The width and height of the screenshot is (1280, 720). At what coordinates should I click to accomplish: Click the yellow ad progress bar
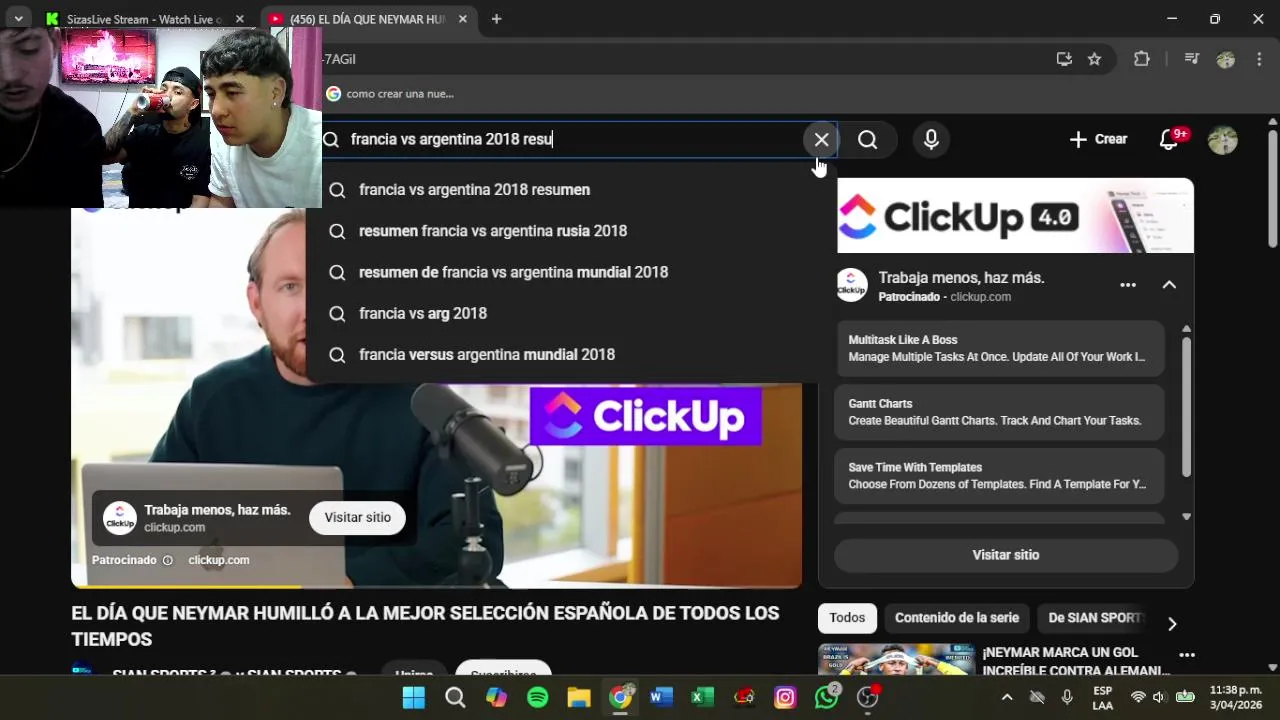[x=187, y=586]
